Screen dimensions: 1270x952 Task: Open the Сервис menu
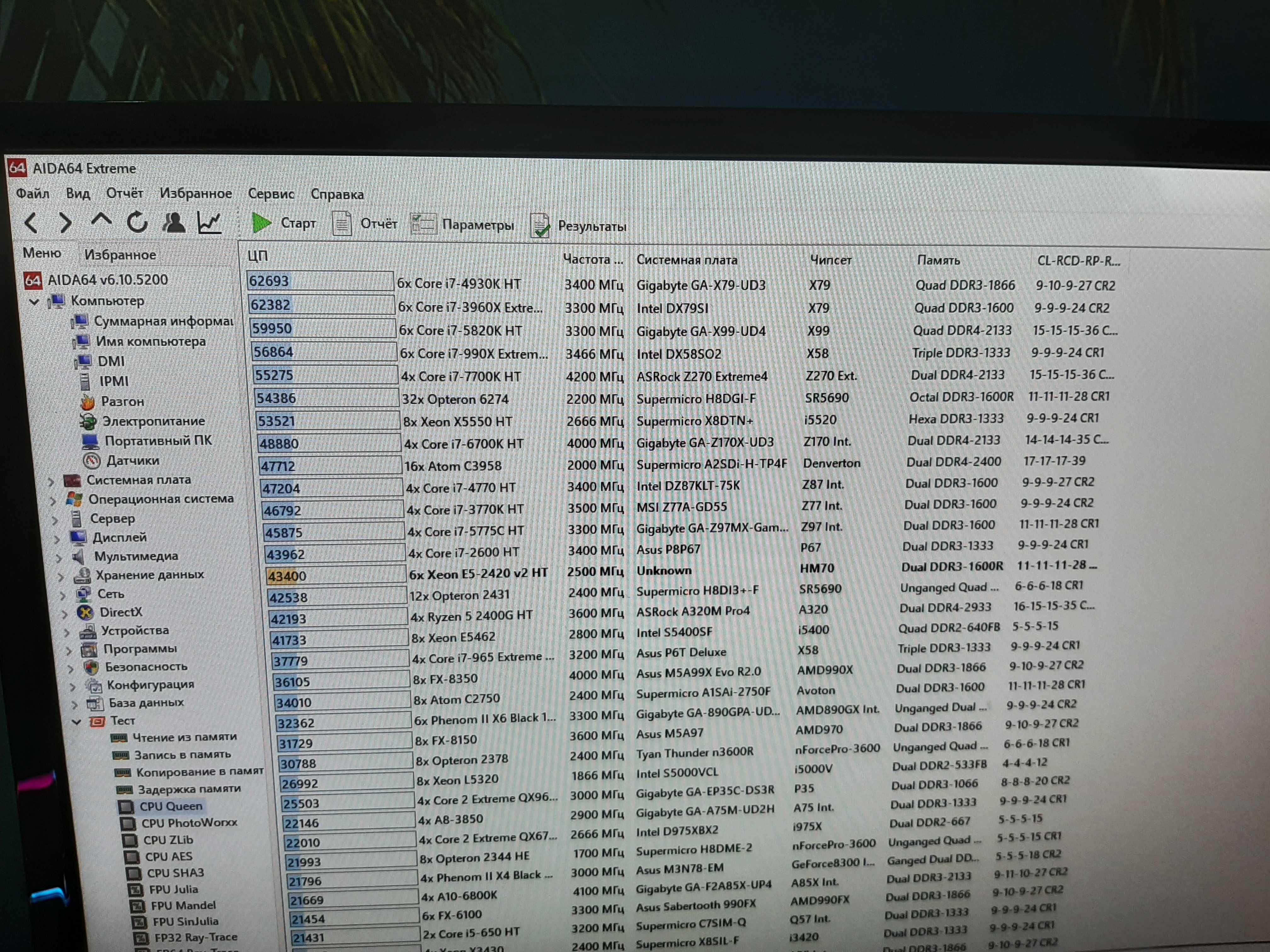coord(271,194)
